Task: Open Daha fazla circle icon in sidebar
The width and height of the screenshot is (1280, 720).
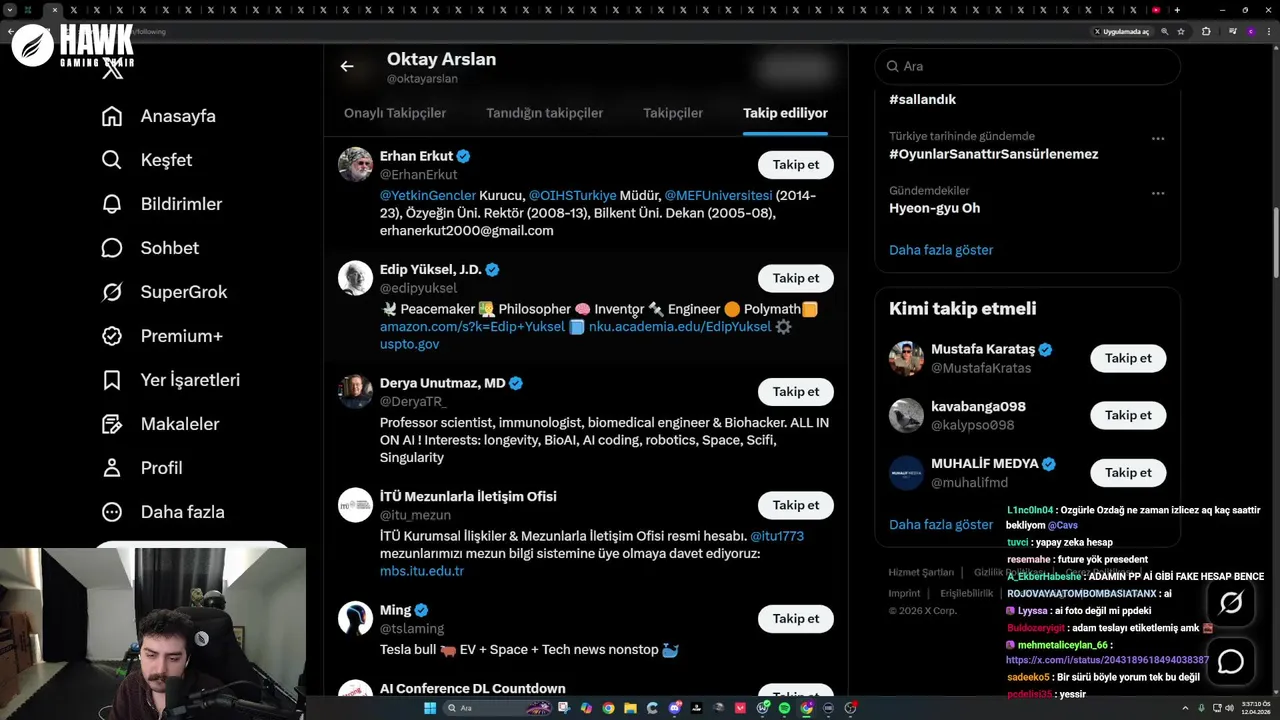Action: pyautogui.click(x=112, y=512)
